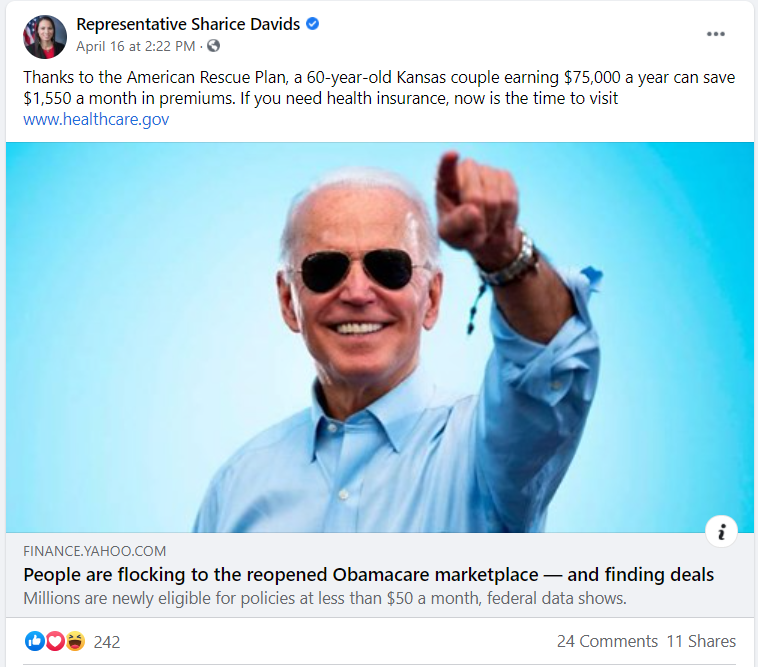Click the April 16 at 2:22 PM timestamp
758x667 pixels.
point(135,46)
